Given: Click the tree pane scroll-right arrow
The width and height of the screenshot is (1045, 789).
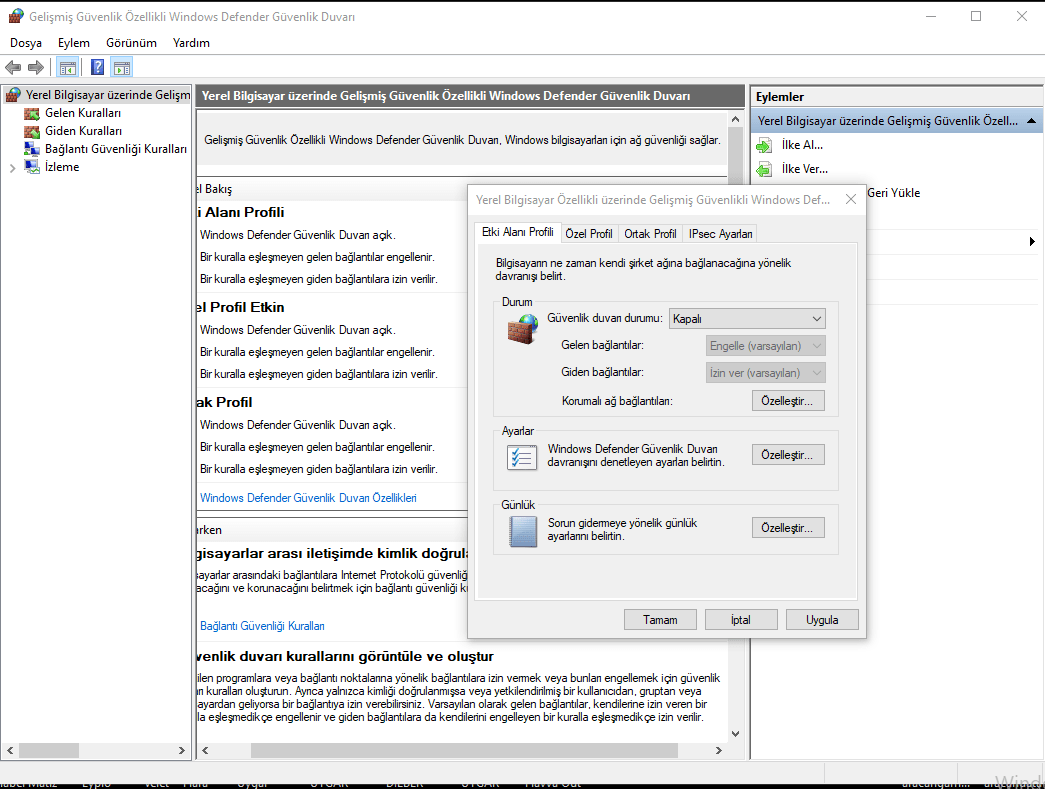Looking at the screenshot, I should point(181,750).
